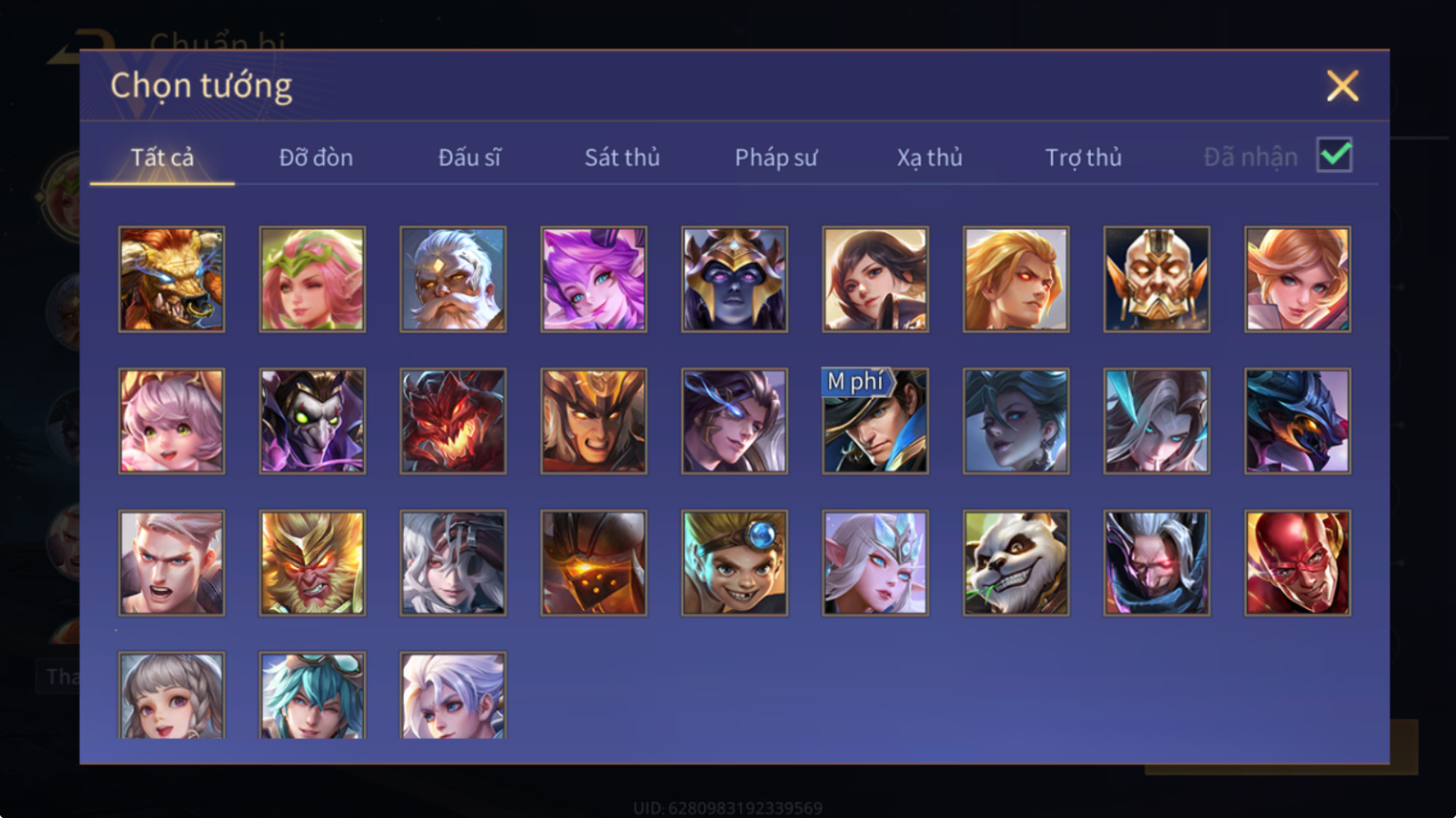Open the 'Đấu sĩ' tab

point(469,157)
